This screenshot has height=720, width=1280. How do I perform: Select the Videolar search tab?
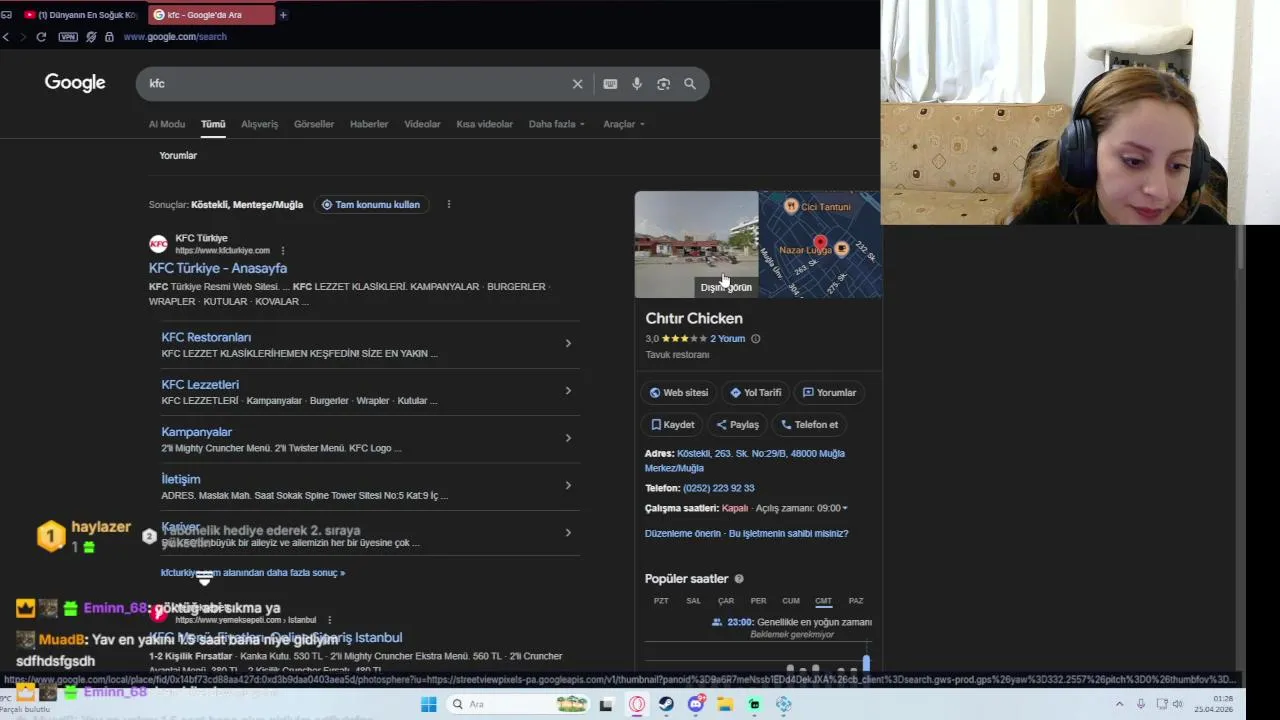click(422, 124)
